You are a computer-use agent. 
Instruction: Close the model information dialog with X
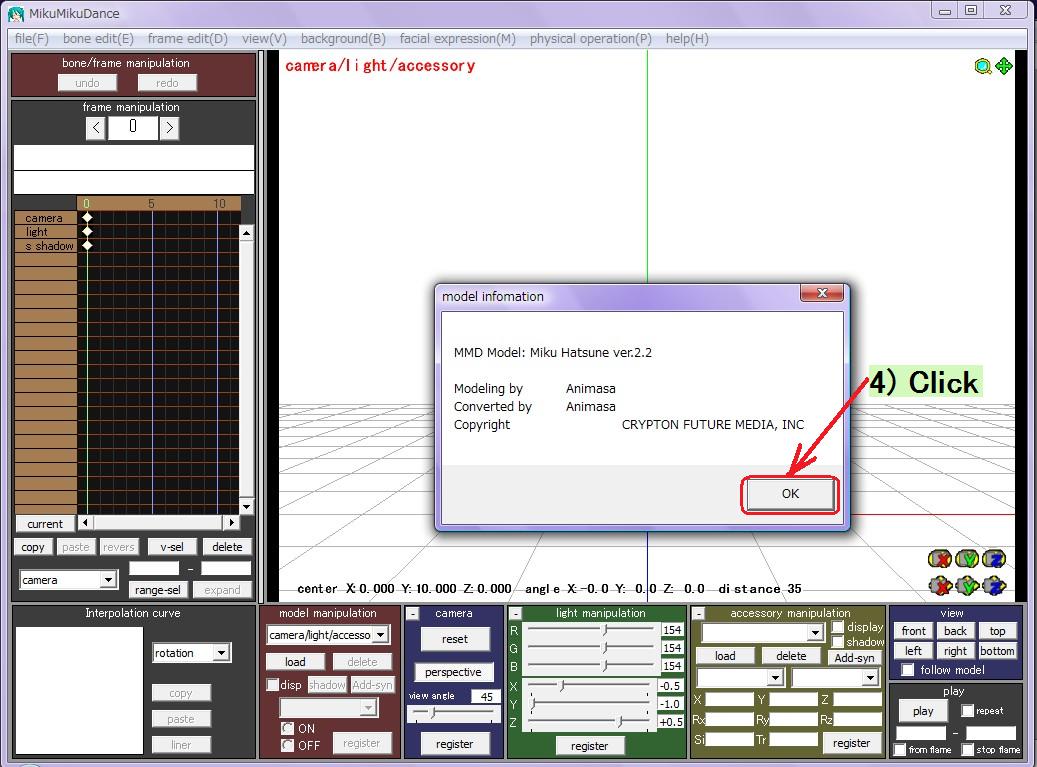(x=822, y=293)
